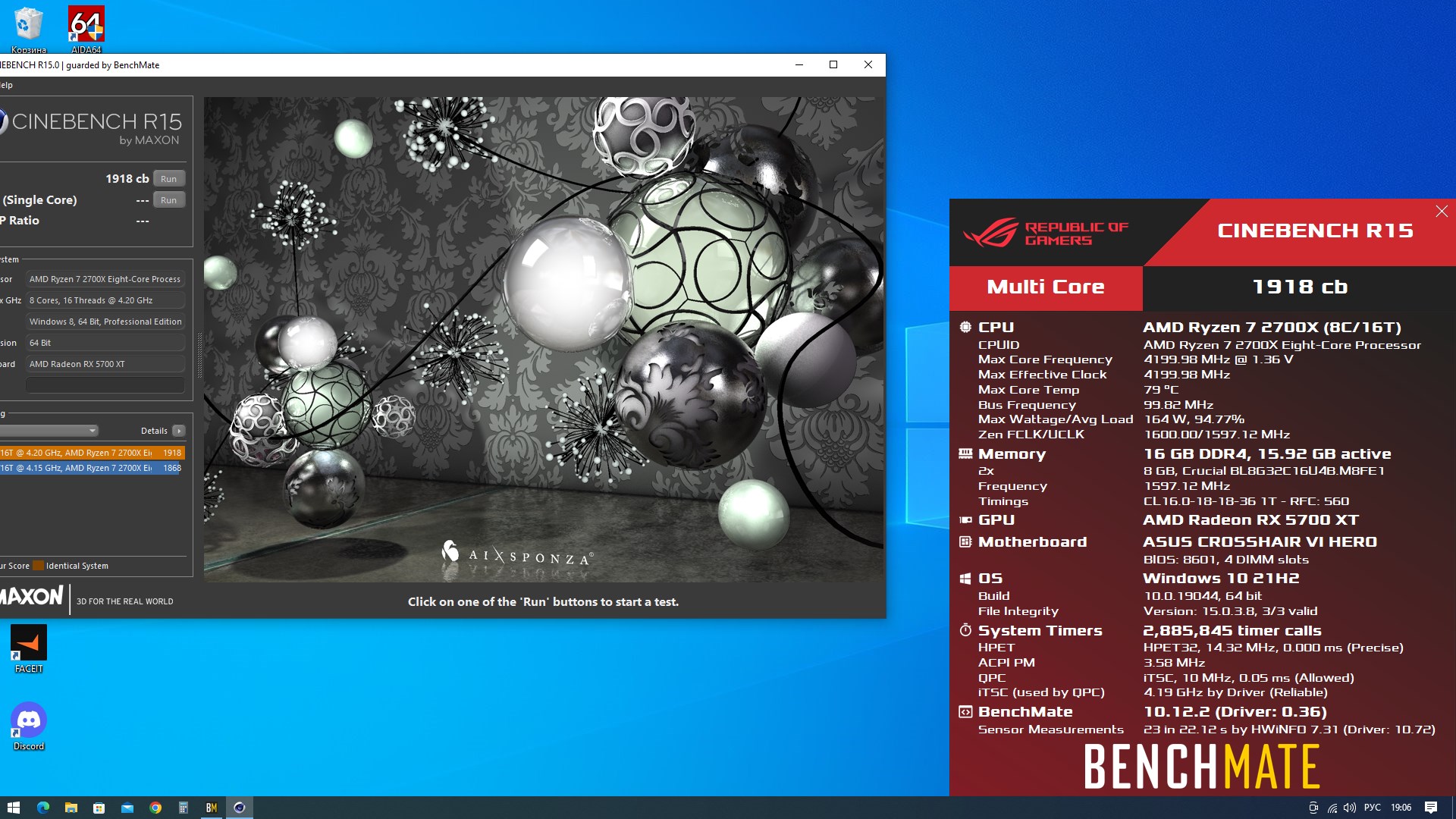Image resolution: width=1456 pixels, height=819 pixels.
Task: Click the 1918 cb score in BenchMate
Action: click(1300, 287)
